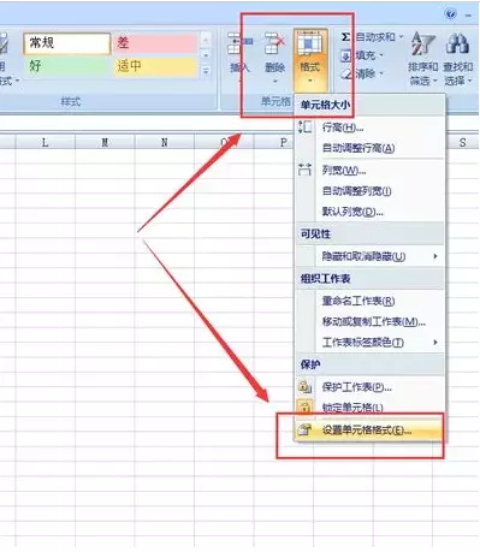Select Default Width (默认列宽(D)...)
480x552 pixels.
(370, 212)
